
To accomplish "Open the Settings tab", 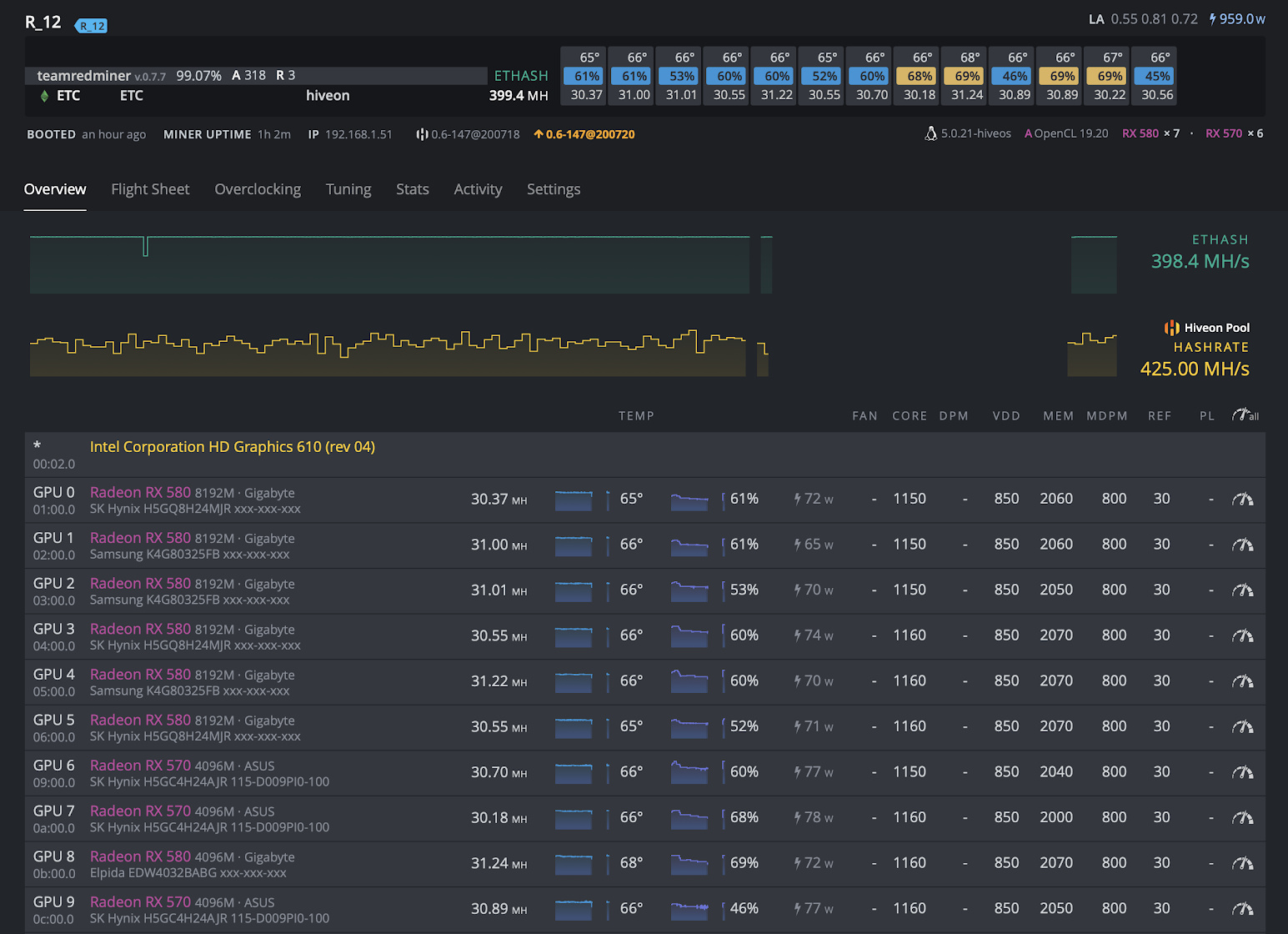I will click(554, 189).
